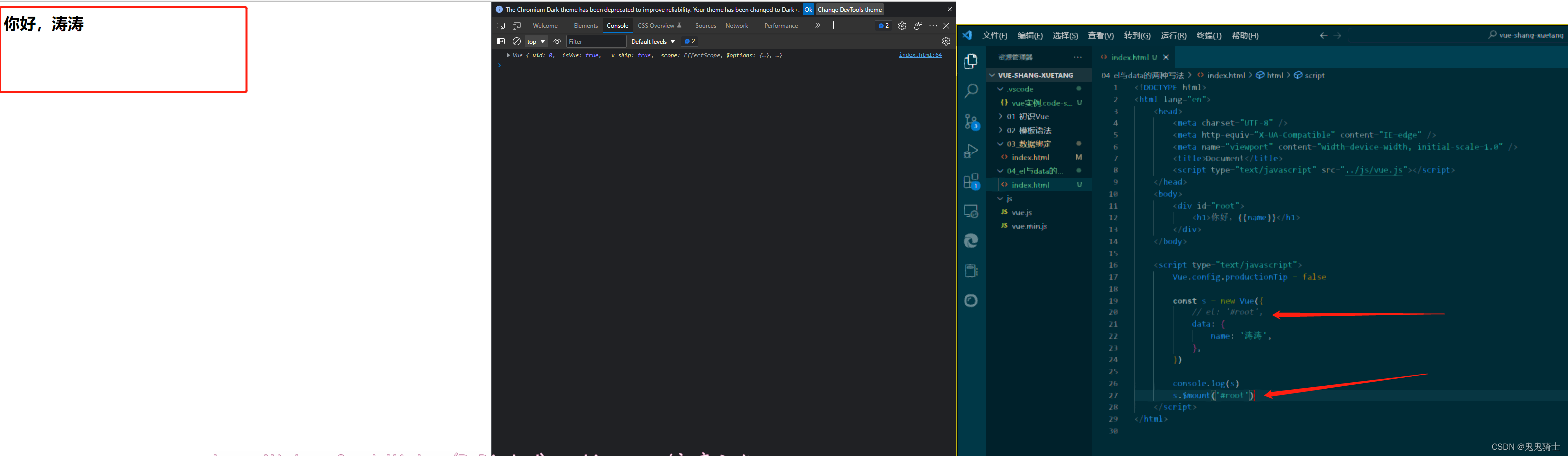Open the VS Code 帮助(H) menu
The image size is (1568, 456).
(x=1245, y=36)
